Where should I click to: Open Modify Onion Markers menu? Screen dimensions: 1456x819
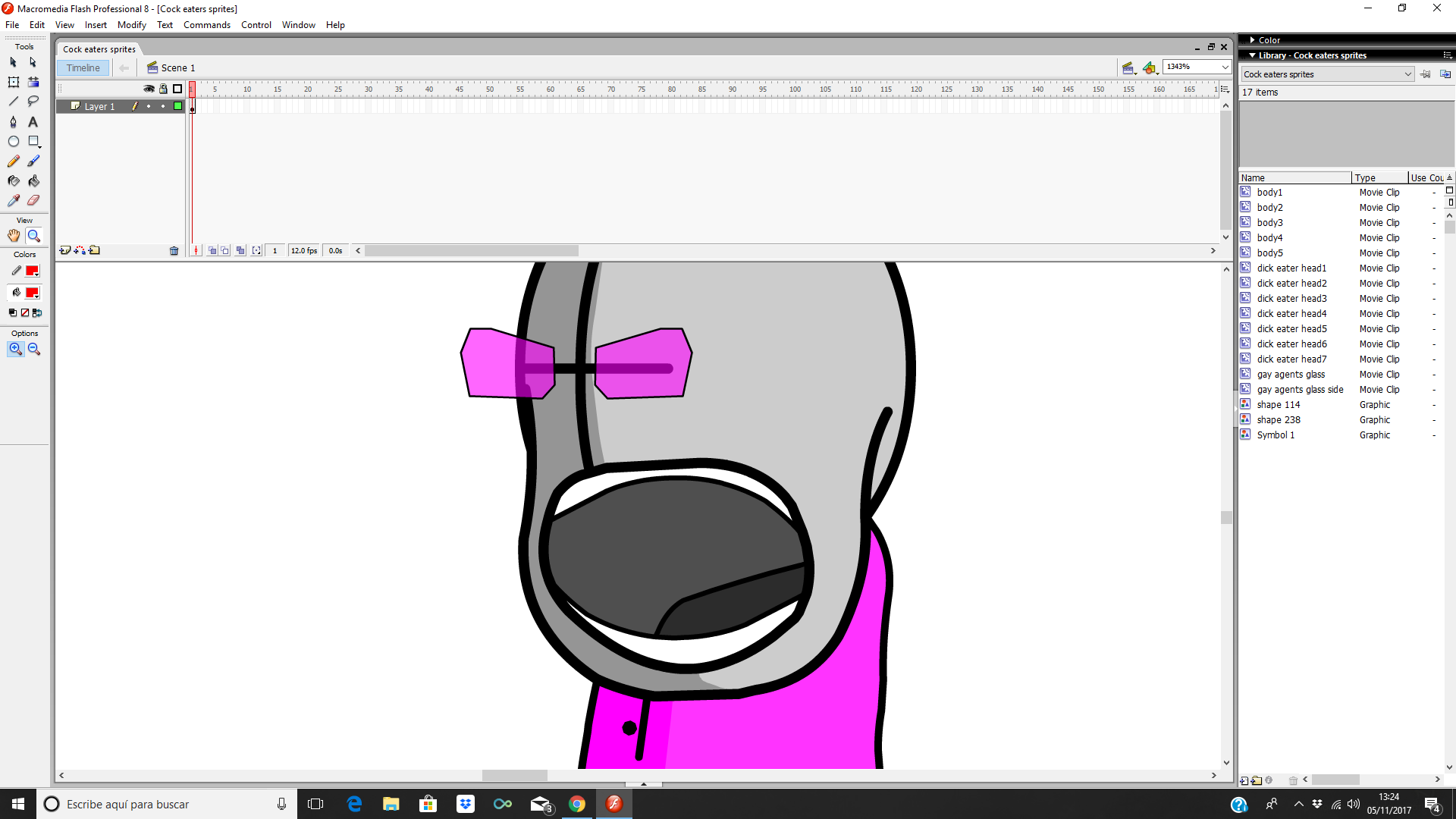(256, 251)
